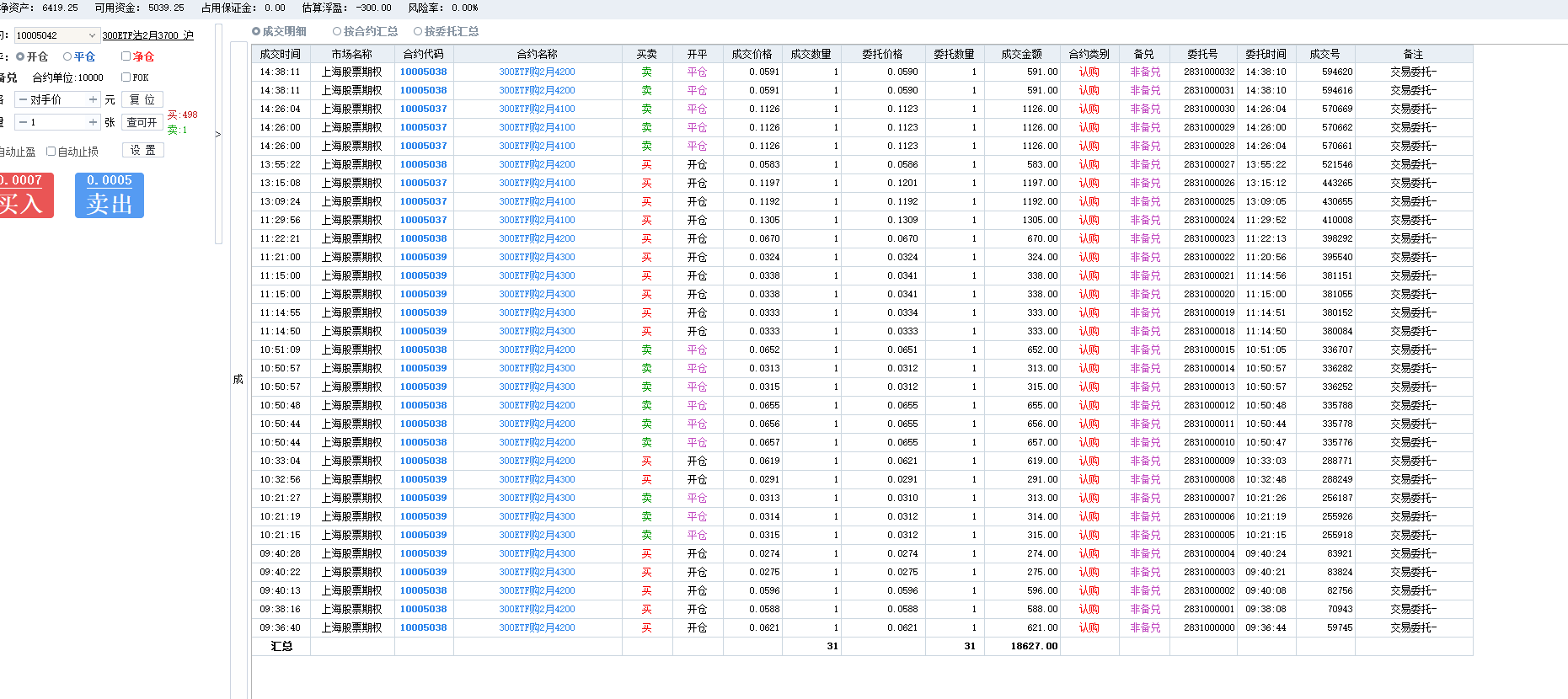Select the 开仓 radio button
Image resolution: width=1568 pixels, height=699 pixels.
pos(21,56)
